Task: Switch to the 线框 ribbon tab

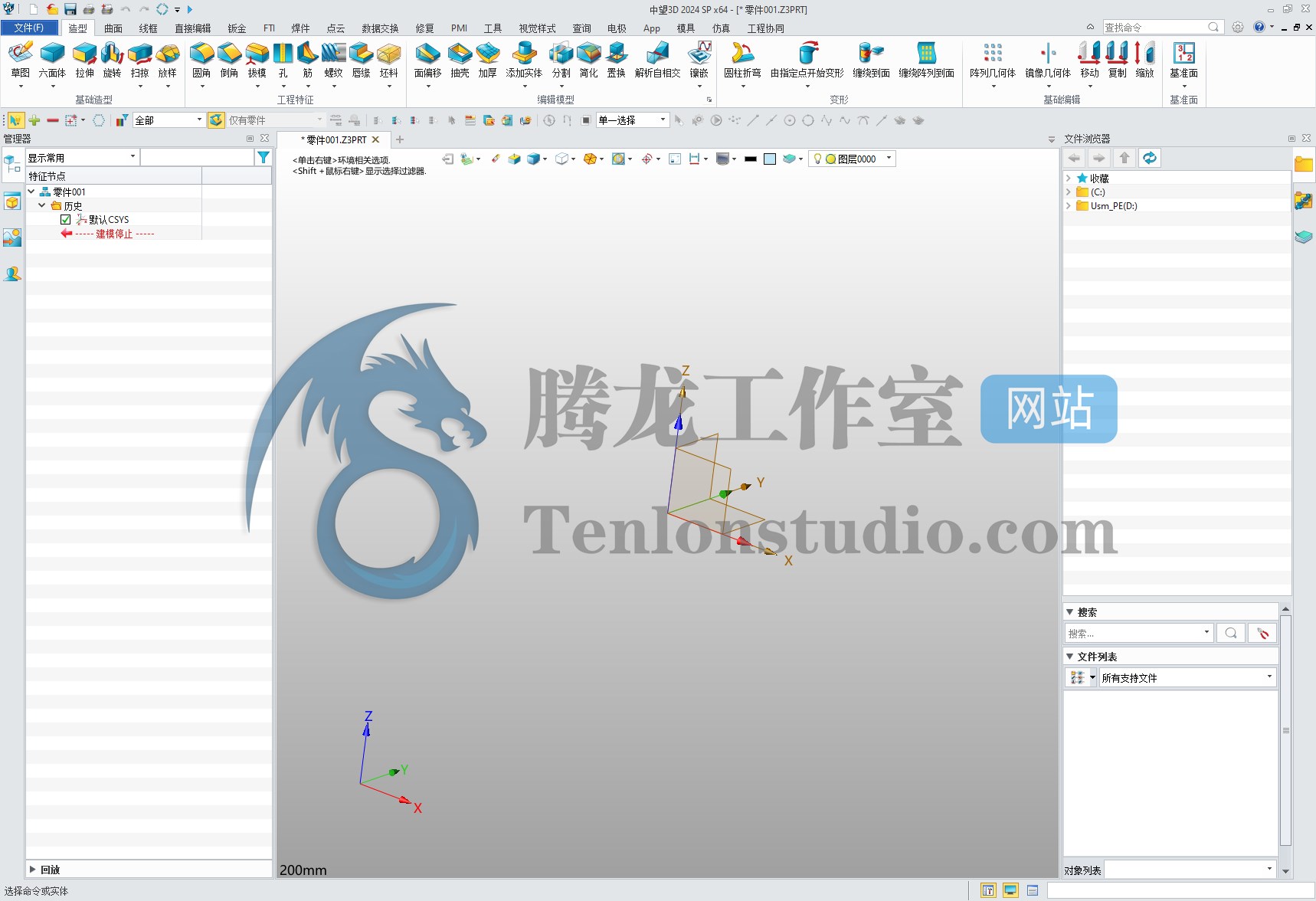Action: tap(149, 28)
